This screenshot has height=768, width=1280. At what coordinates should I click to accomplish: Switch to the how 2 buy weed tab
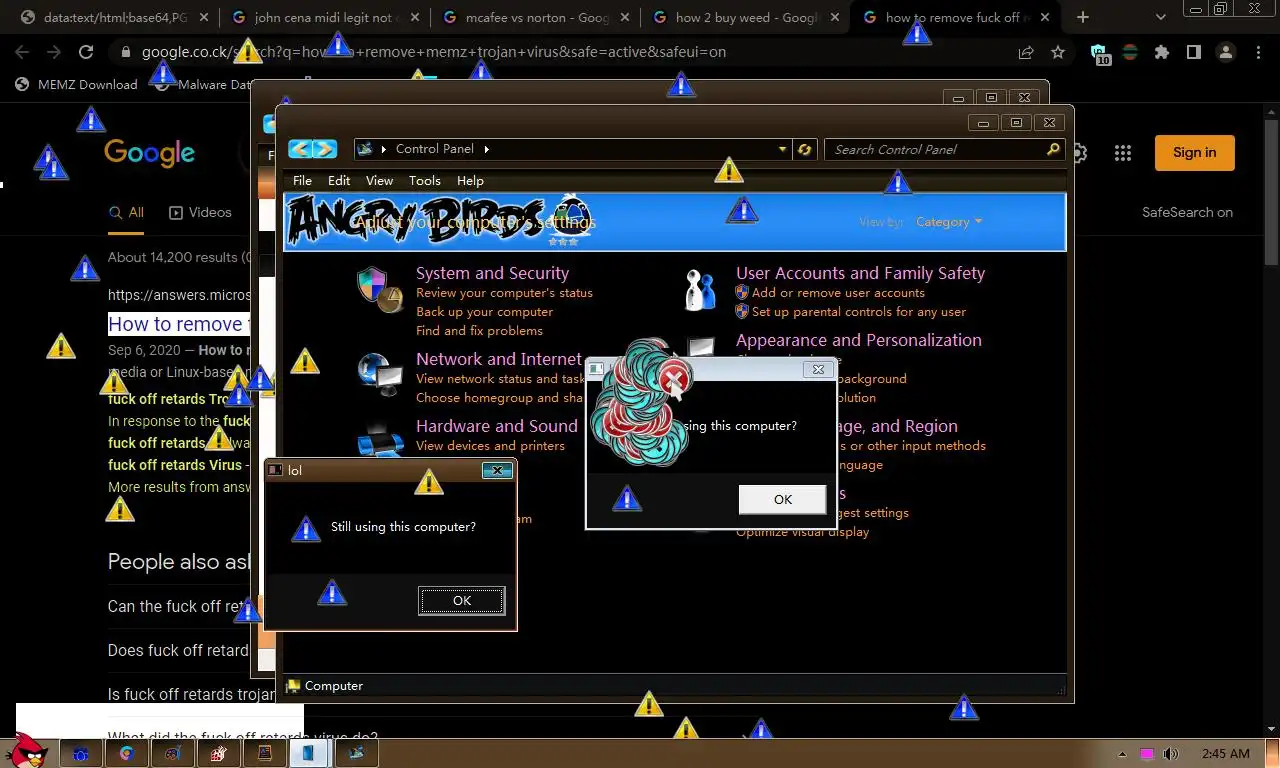pos(746,17)
